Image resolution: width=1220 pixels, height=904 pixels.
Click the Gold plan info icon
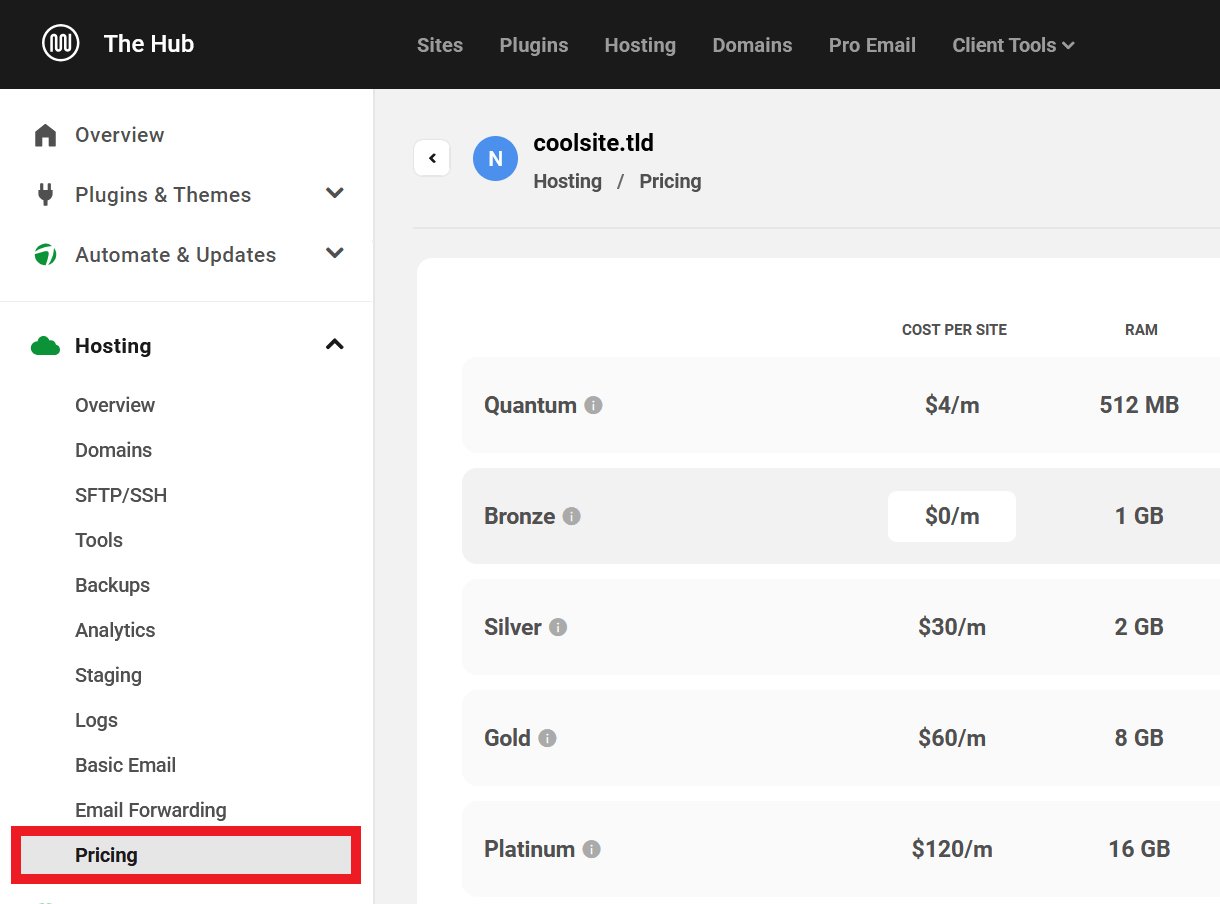pos(547,738)
